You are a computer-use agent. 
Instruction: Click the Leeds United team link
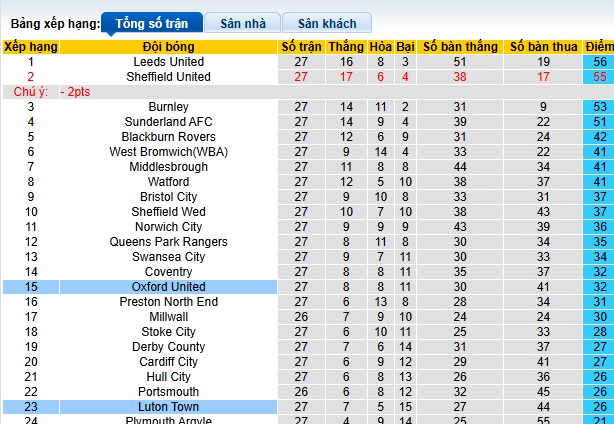coord(168,62)
